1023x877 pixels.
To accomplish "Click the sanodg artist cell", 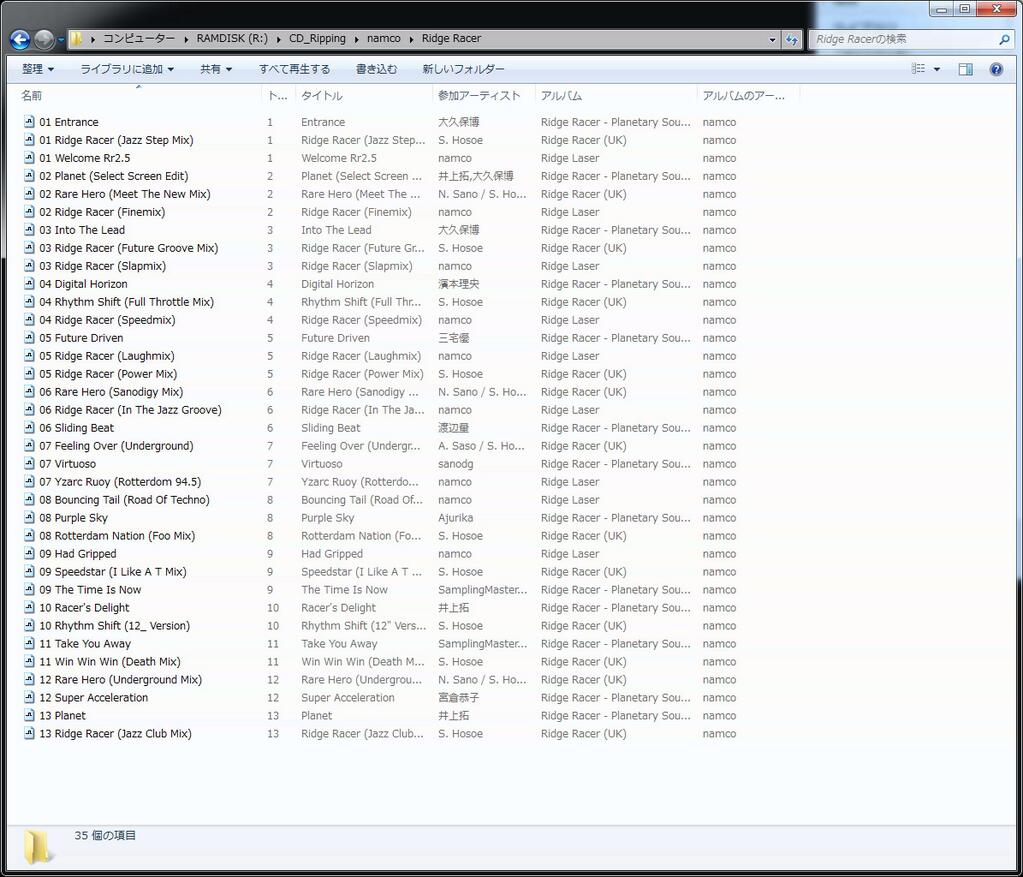I will pyautogui.click(x=455, y=463).
